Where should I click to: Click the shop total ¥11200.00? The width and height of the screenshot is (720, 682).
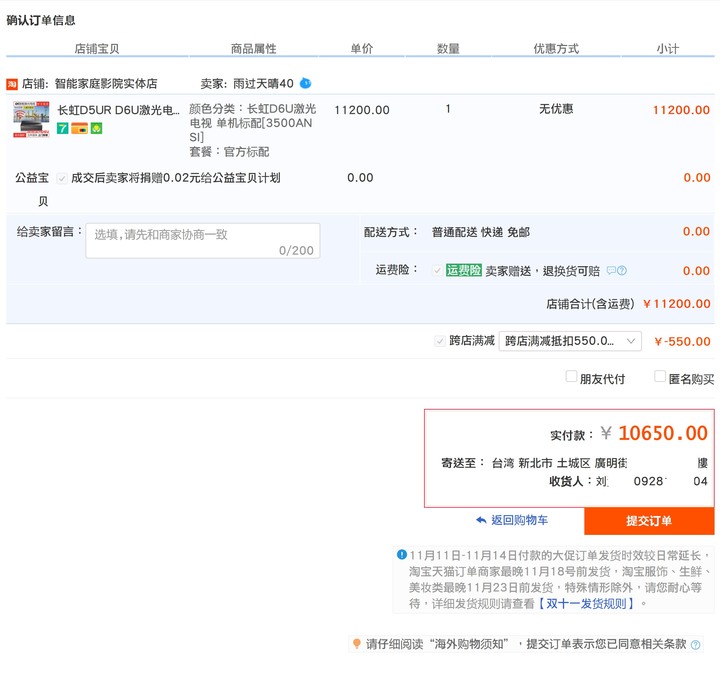[677, 304]
